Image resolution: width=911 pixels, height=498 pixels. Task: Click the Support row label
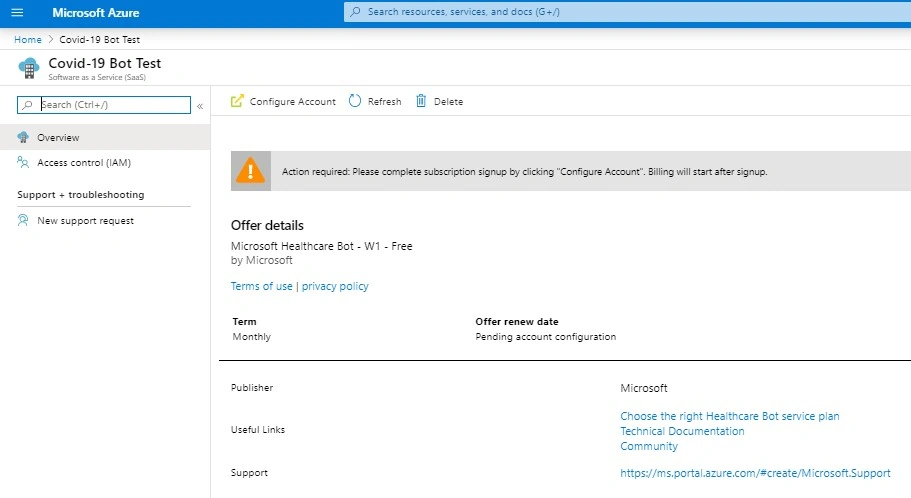click(x=249, y=472)
